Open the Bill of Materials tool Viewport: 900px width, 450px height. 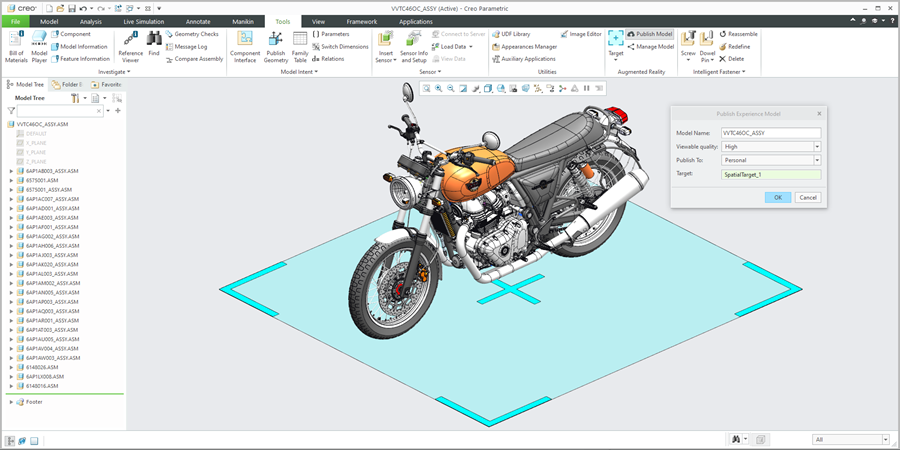point(16,46)
